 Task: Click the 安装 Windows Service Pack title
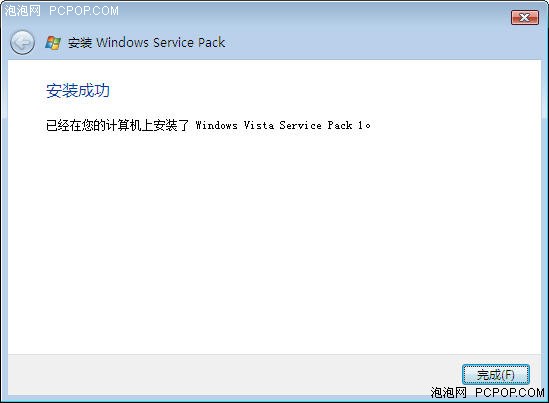146,43
